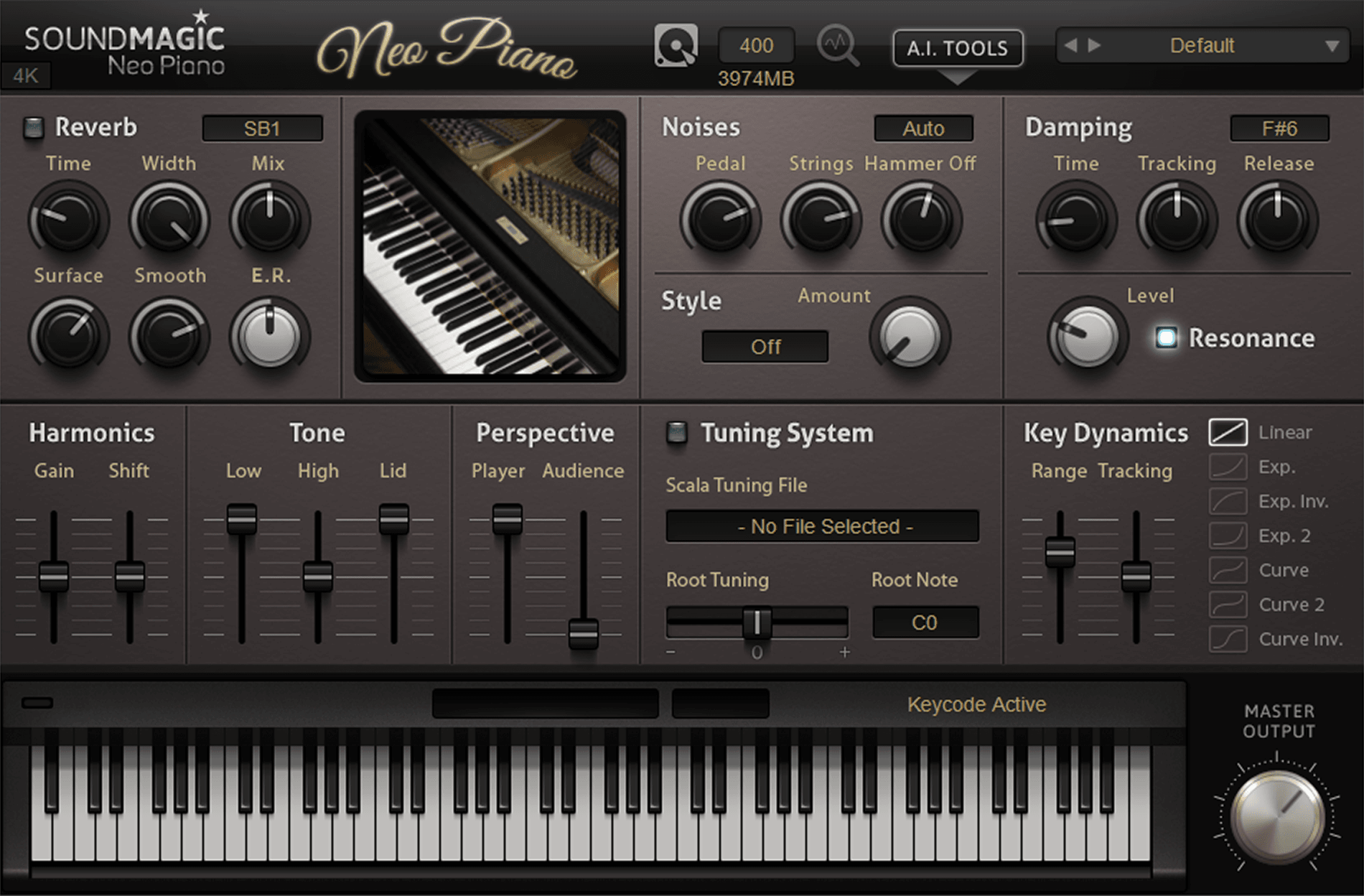The height and width of the screenshot is (896, 1364).
Task: Click the 400 memory value field
Action: pyautogui.click(x=755, y=45)
